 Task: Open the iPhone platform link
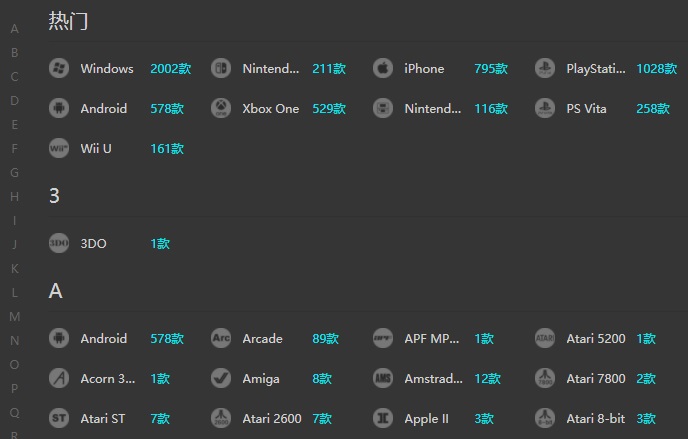pyautogui.click(x=424, y=68)
